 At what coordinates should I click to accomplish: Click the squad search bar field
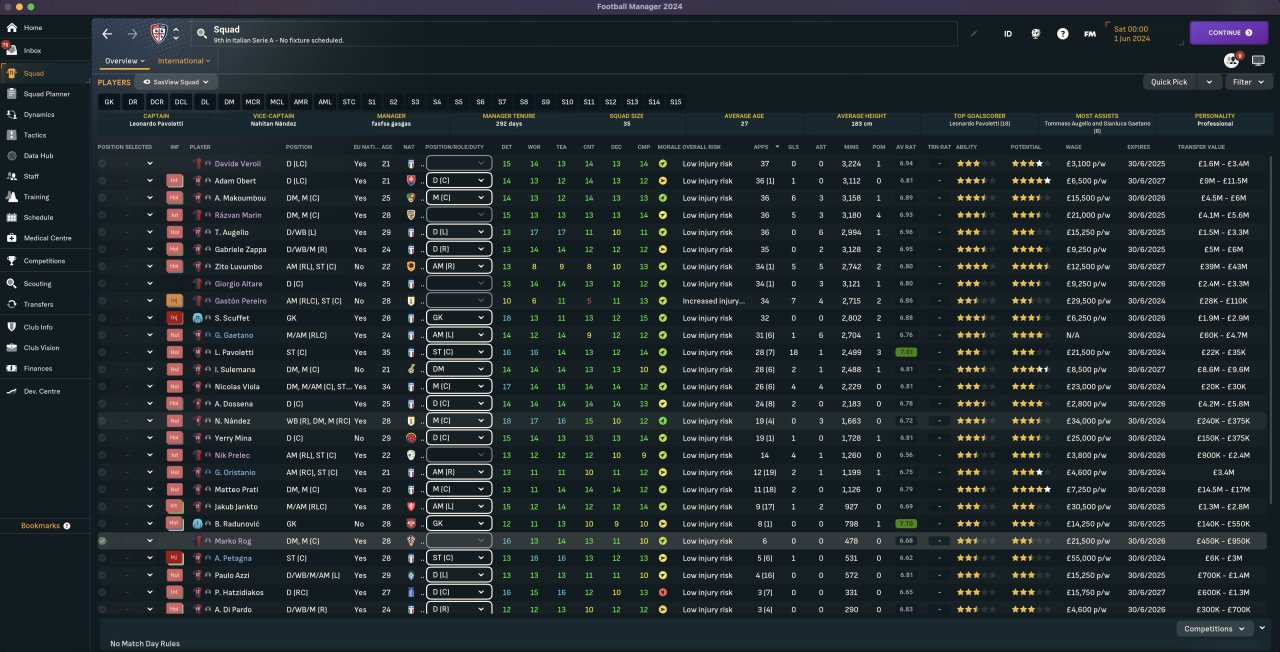pos(575,34)
